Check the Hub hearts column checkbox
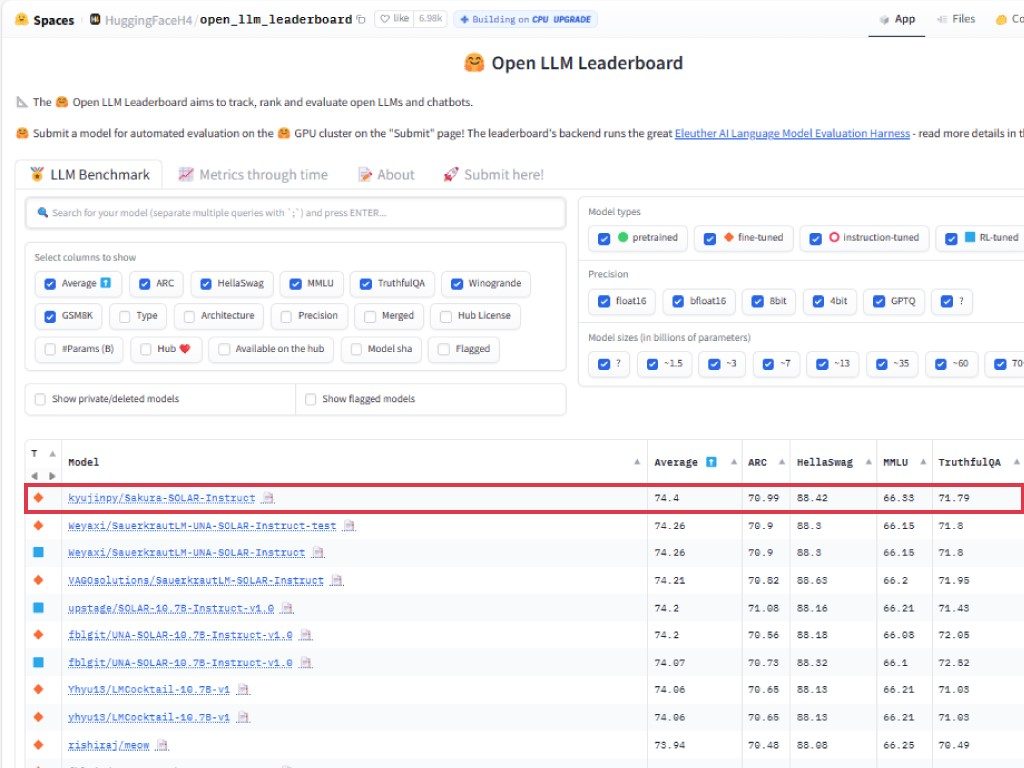Viewport: 1024px width, 768px height. tap(146, 349)
